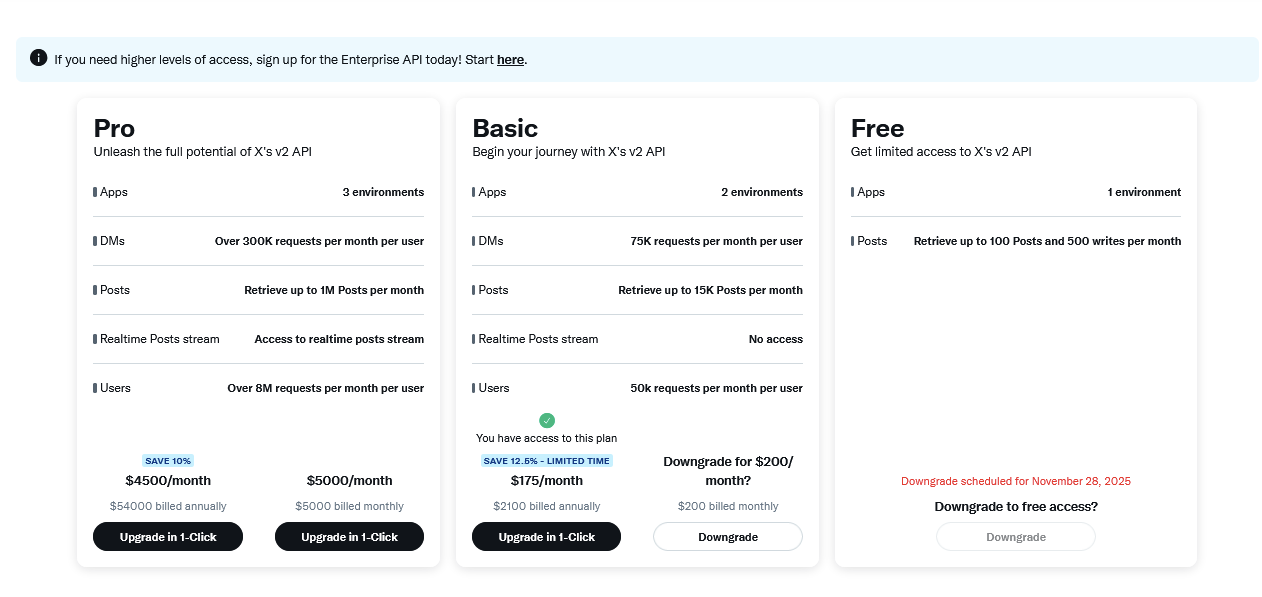Click the info icon in the banner
This screenshot has width=1262, height=597.
(x=38, y=58)
